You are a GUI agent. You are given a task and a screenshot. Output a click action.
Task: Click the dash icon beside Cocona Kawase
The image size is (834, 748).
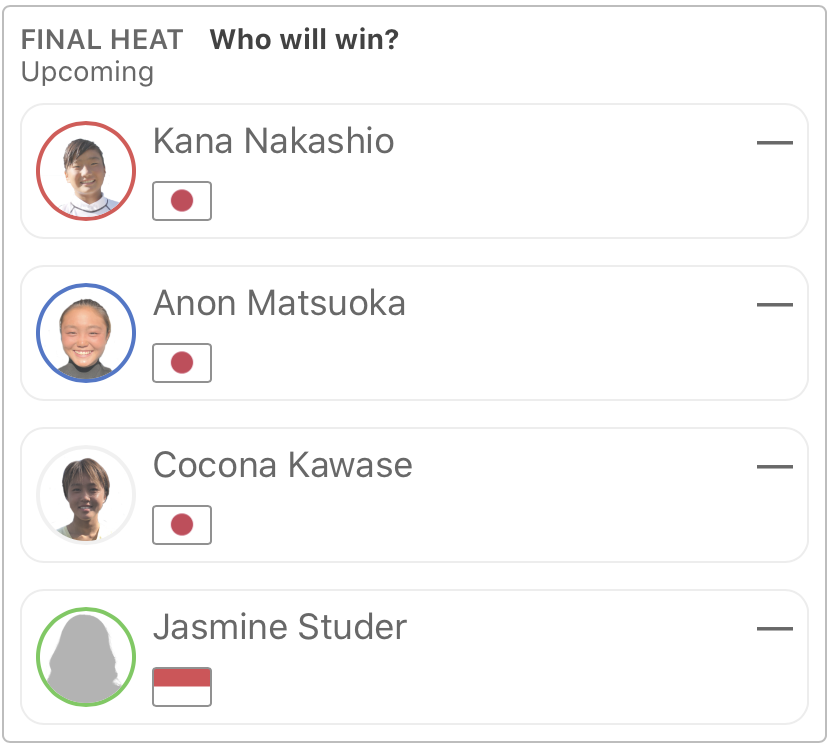pos(774,467)
